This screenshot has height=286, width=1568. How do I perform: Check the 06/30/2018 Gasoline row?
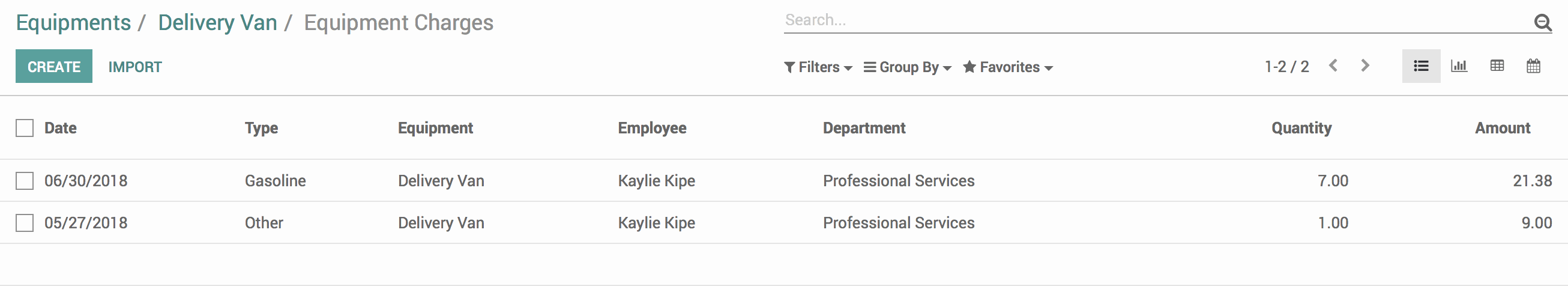25,180
